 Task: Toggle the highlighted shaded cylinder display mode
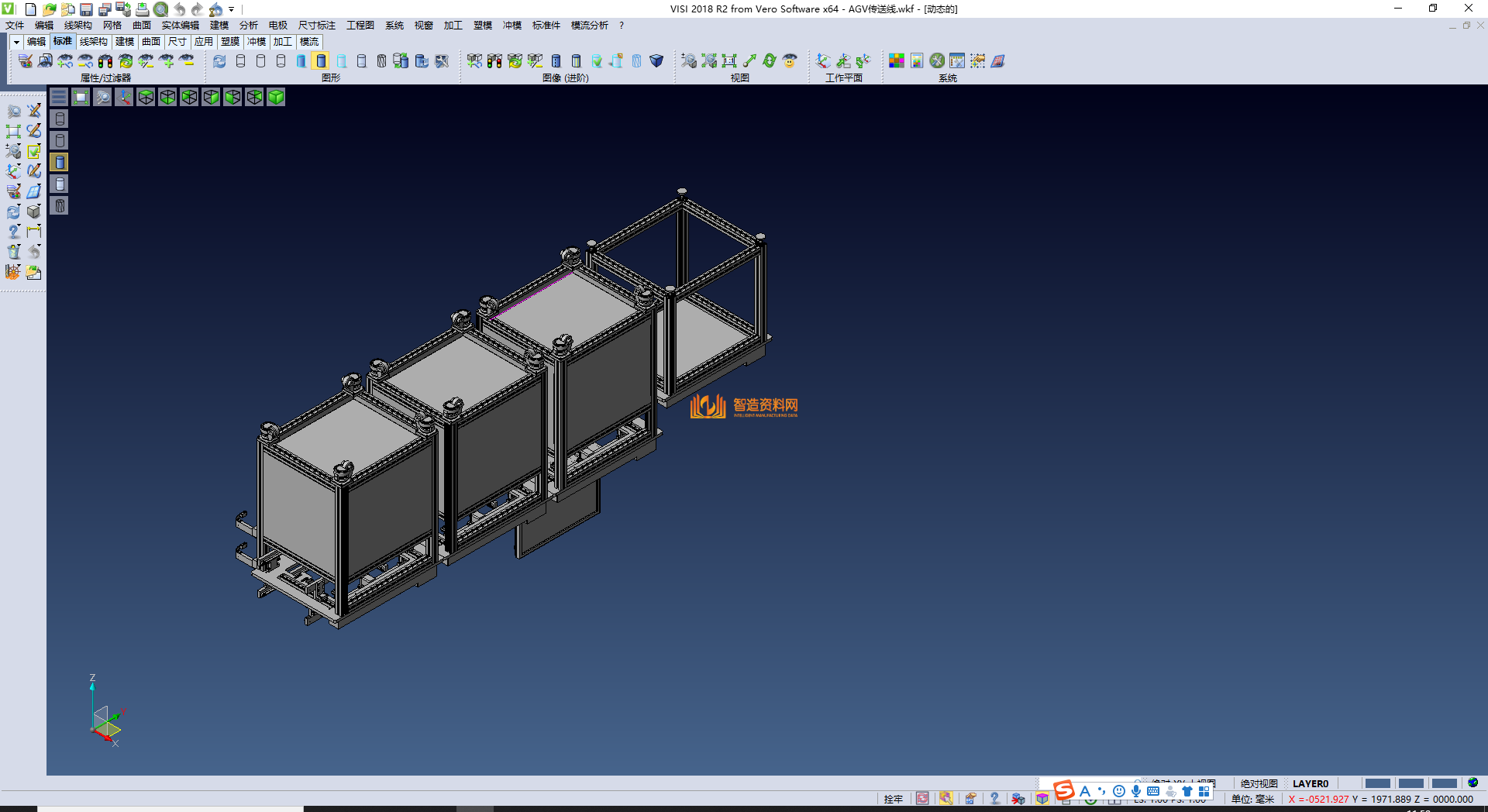[x=321, y=60]
